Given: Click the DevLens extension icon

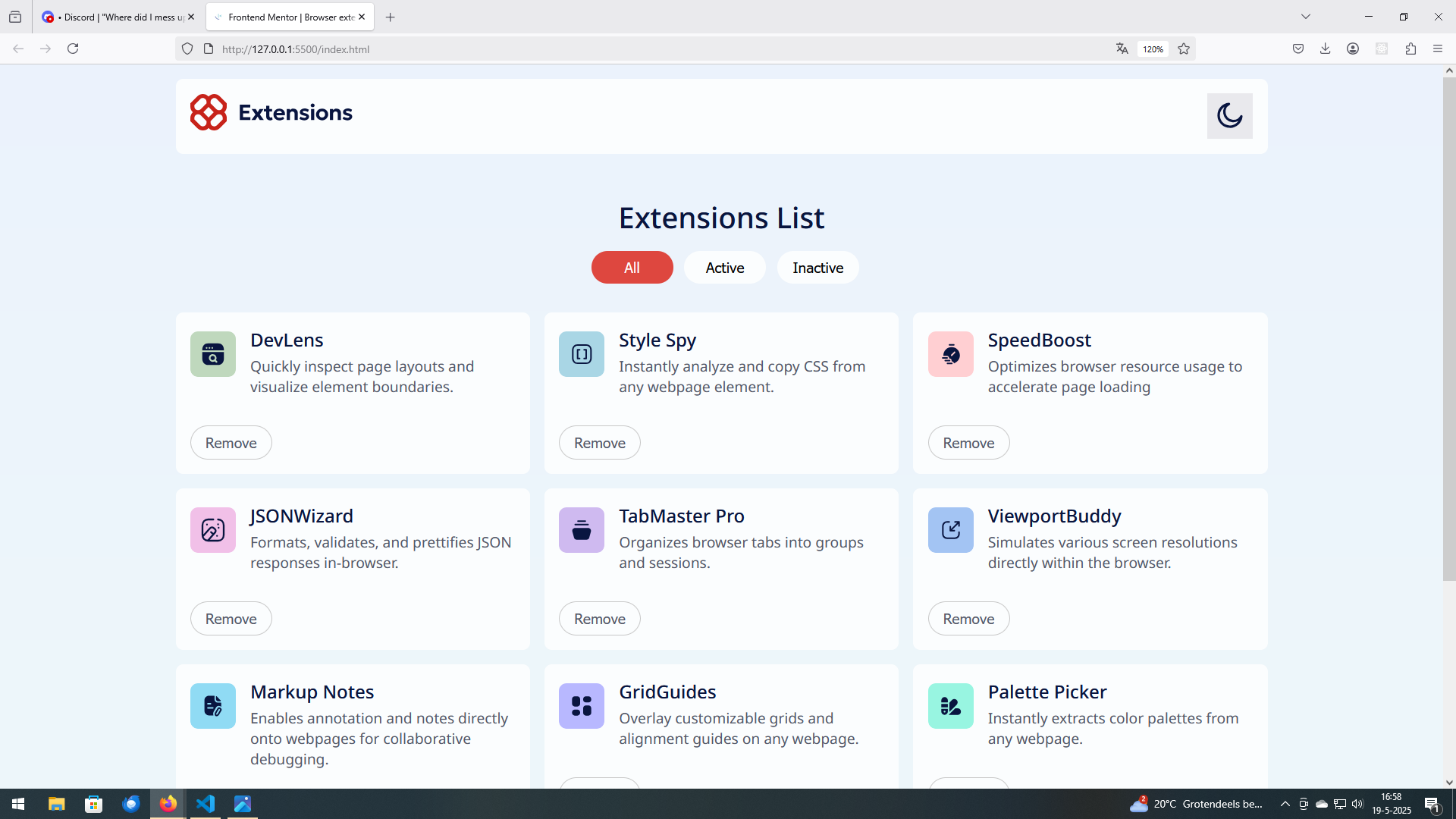Looking at the screenshot, I should pos(213,354).
